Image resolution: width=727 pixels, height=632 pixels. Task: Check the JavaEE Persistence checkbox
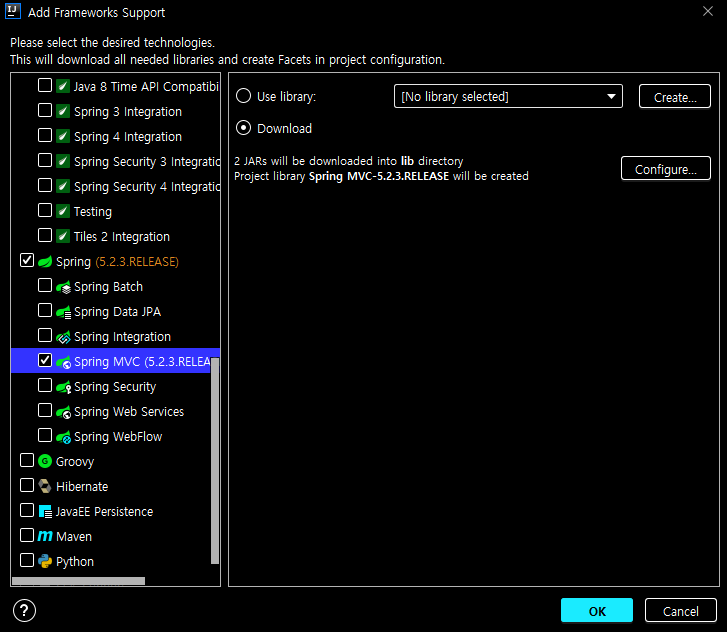click(x=27, y=511)
